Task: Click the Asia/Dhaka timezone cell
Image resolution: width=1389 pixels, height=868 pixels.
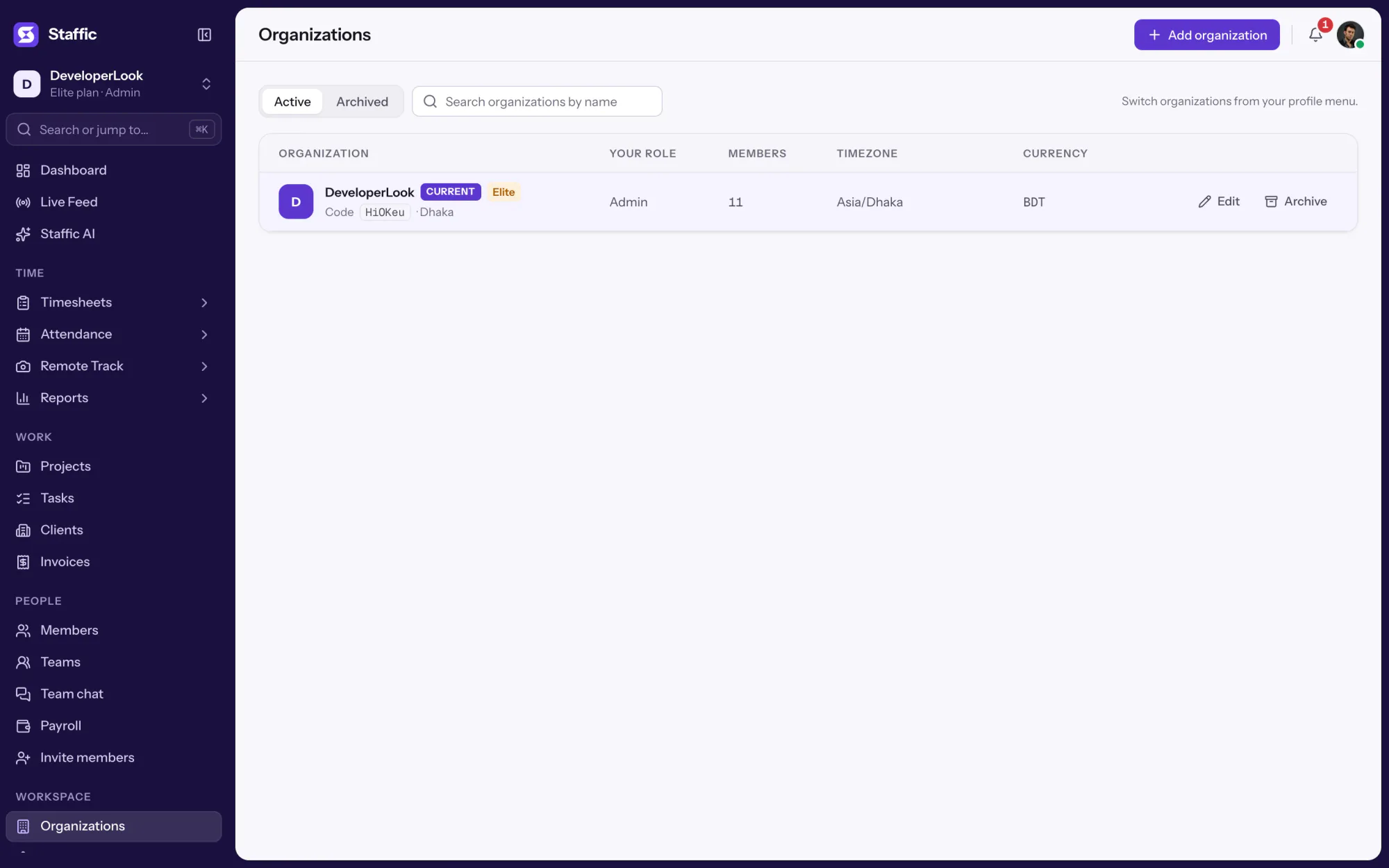Action: pyautogui.click(x=870, y=202)
